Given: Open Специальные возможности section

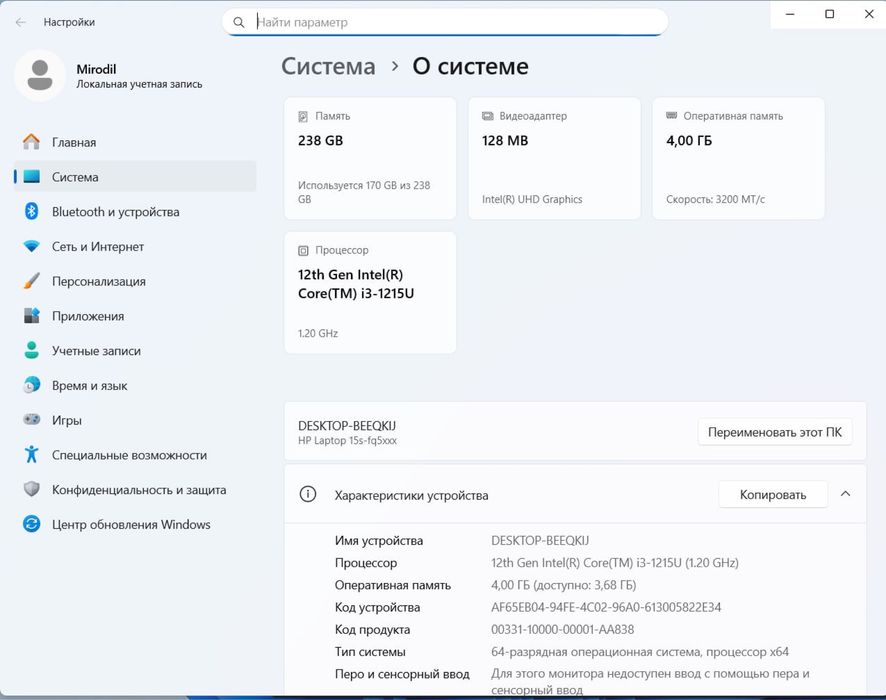Looking at the screenshot, I should tap(134, 455).
